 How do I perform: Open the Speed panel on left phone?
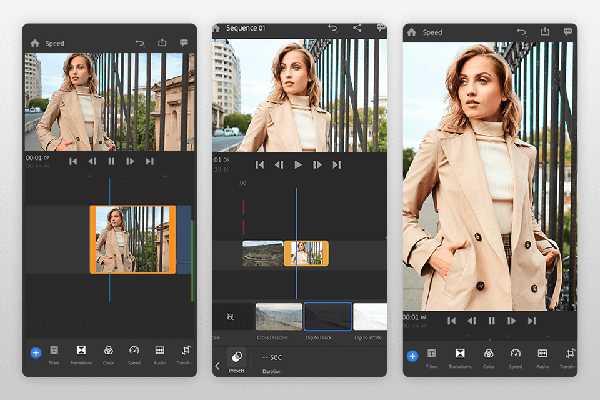(134, 354)
